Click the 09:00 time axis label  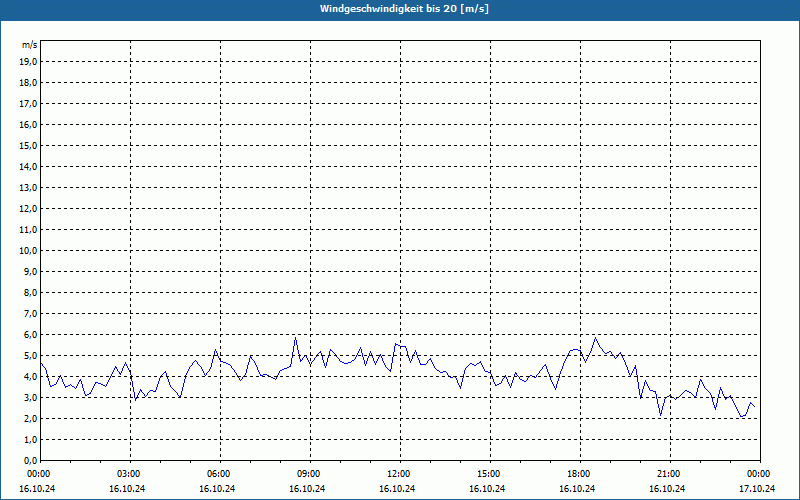tap(310, 474)
